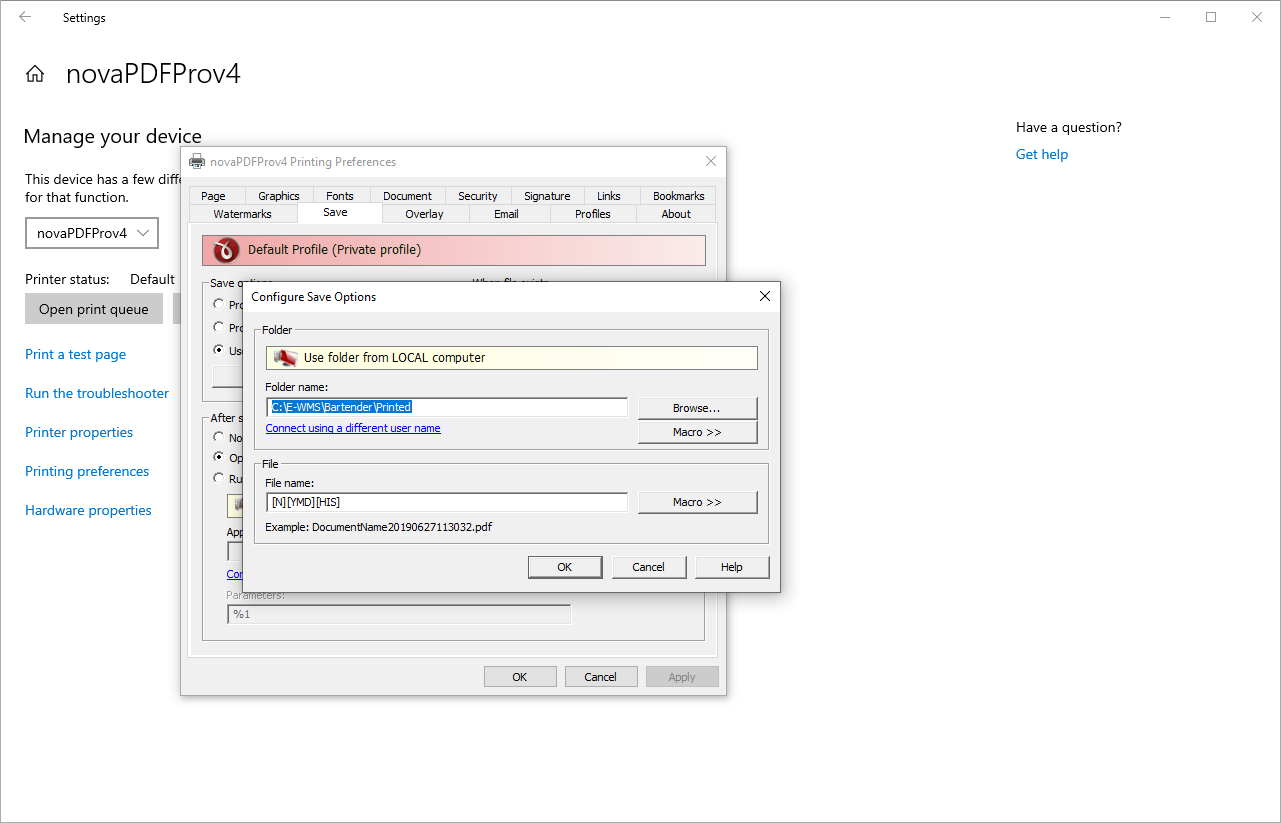Click OK in Configure Save Options
This screenshot has width=1281, height=823.
[x=565, y=567]
